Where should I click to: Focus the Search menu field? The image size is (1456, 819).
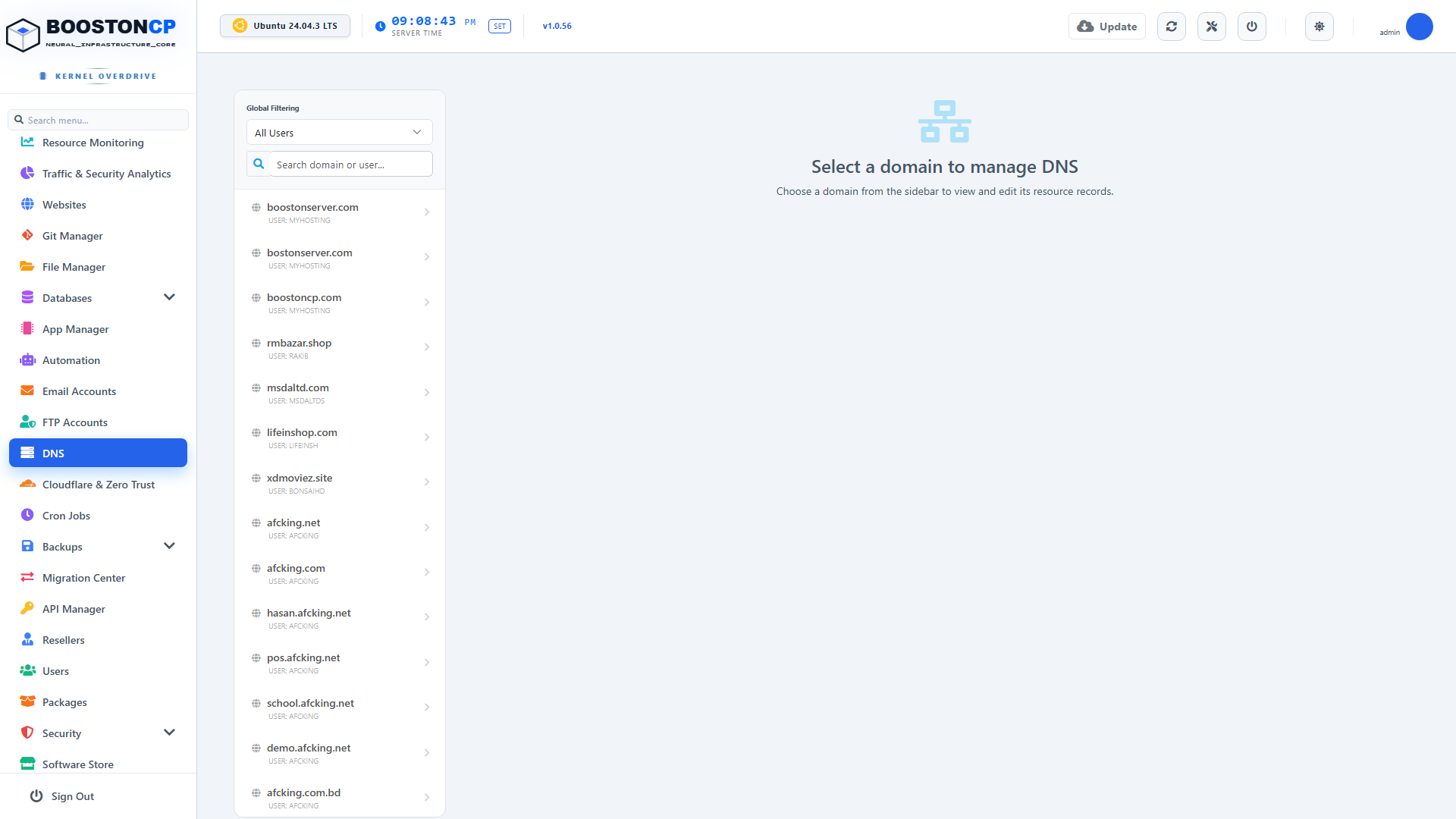[99, 120]
